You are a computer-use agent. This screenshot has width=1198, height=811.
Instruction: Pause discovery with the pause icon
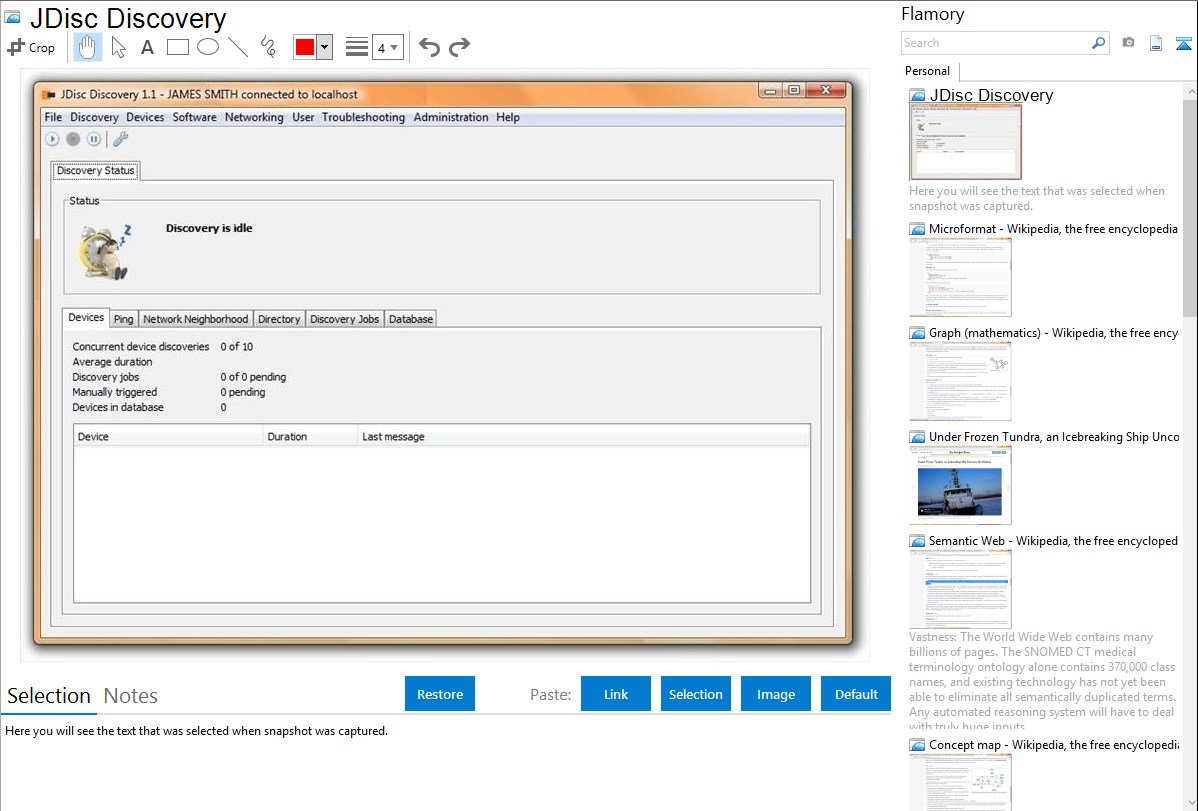coord(93,139)
